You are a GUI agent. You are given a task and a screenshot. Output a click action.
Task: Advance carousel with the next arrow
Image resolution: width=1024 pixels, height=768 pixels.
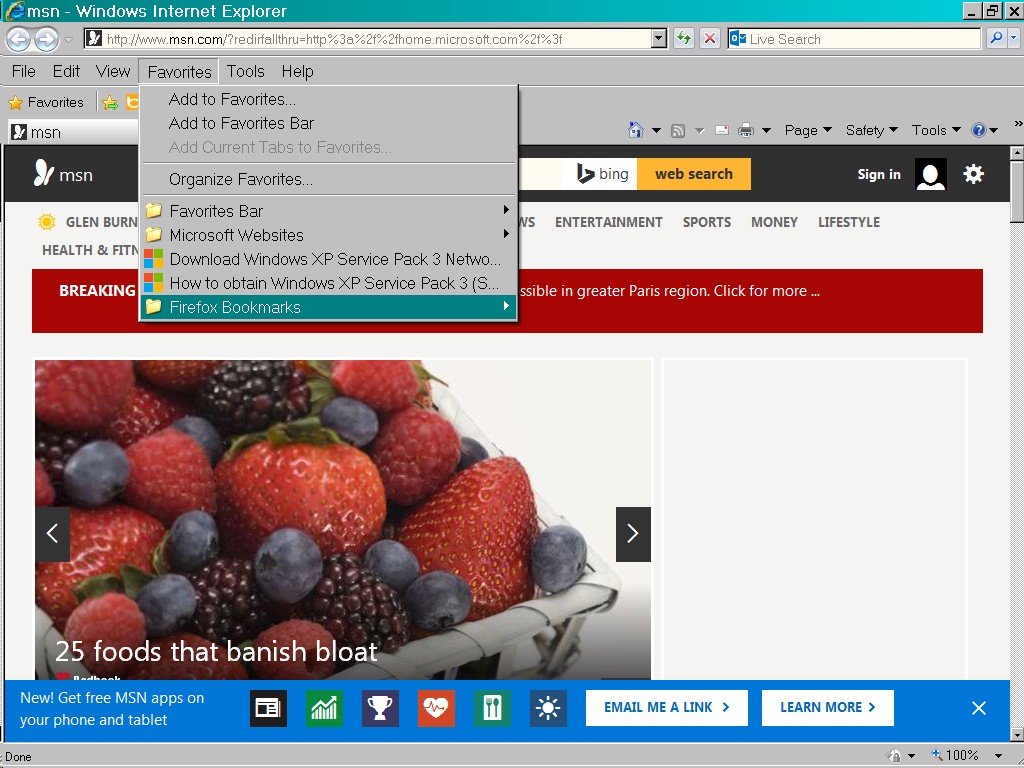(633, 534)
